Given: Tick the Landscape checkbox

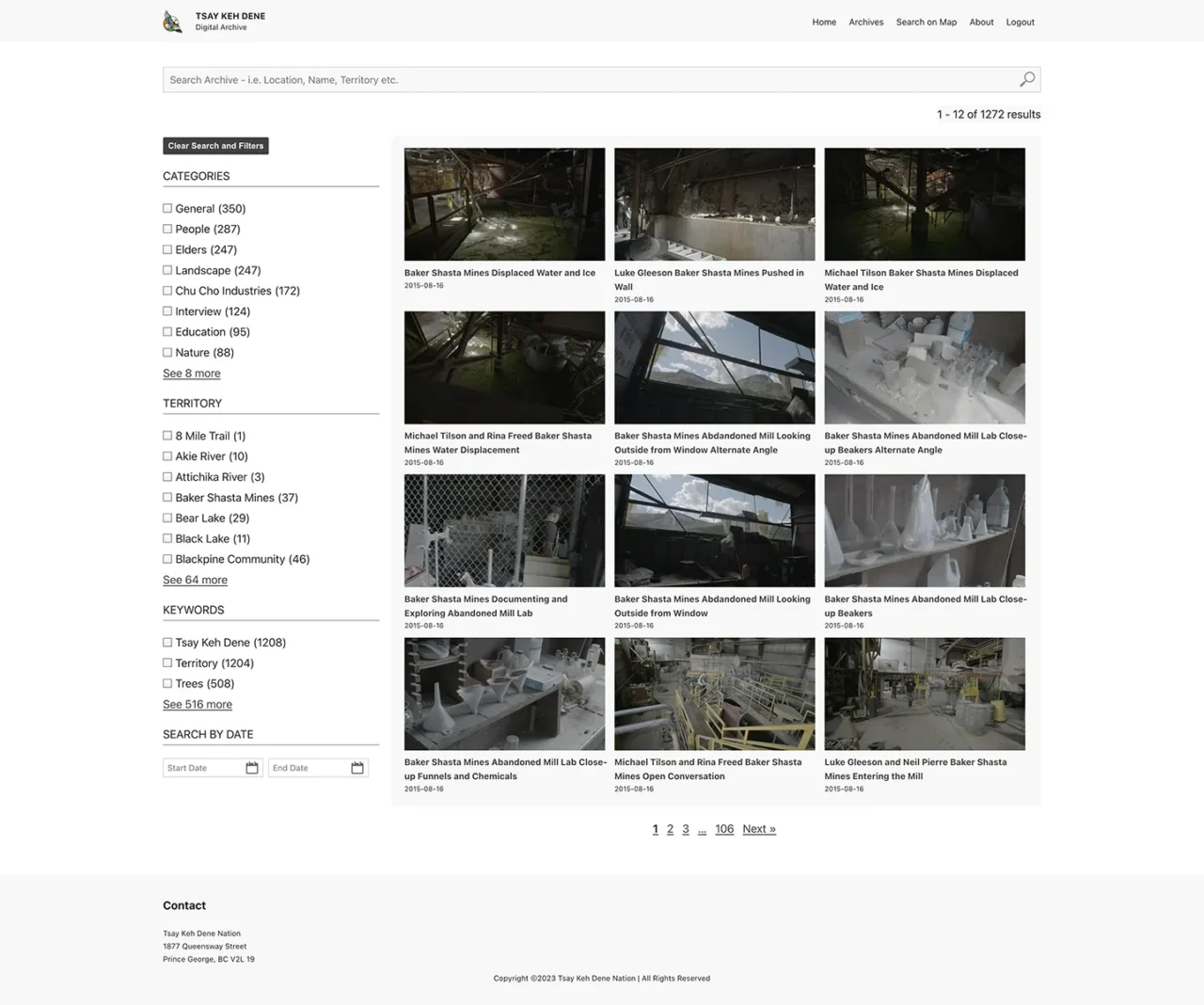Looking at the screenshot, I should click(x=167, y=271).
